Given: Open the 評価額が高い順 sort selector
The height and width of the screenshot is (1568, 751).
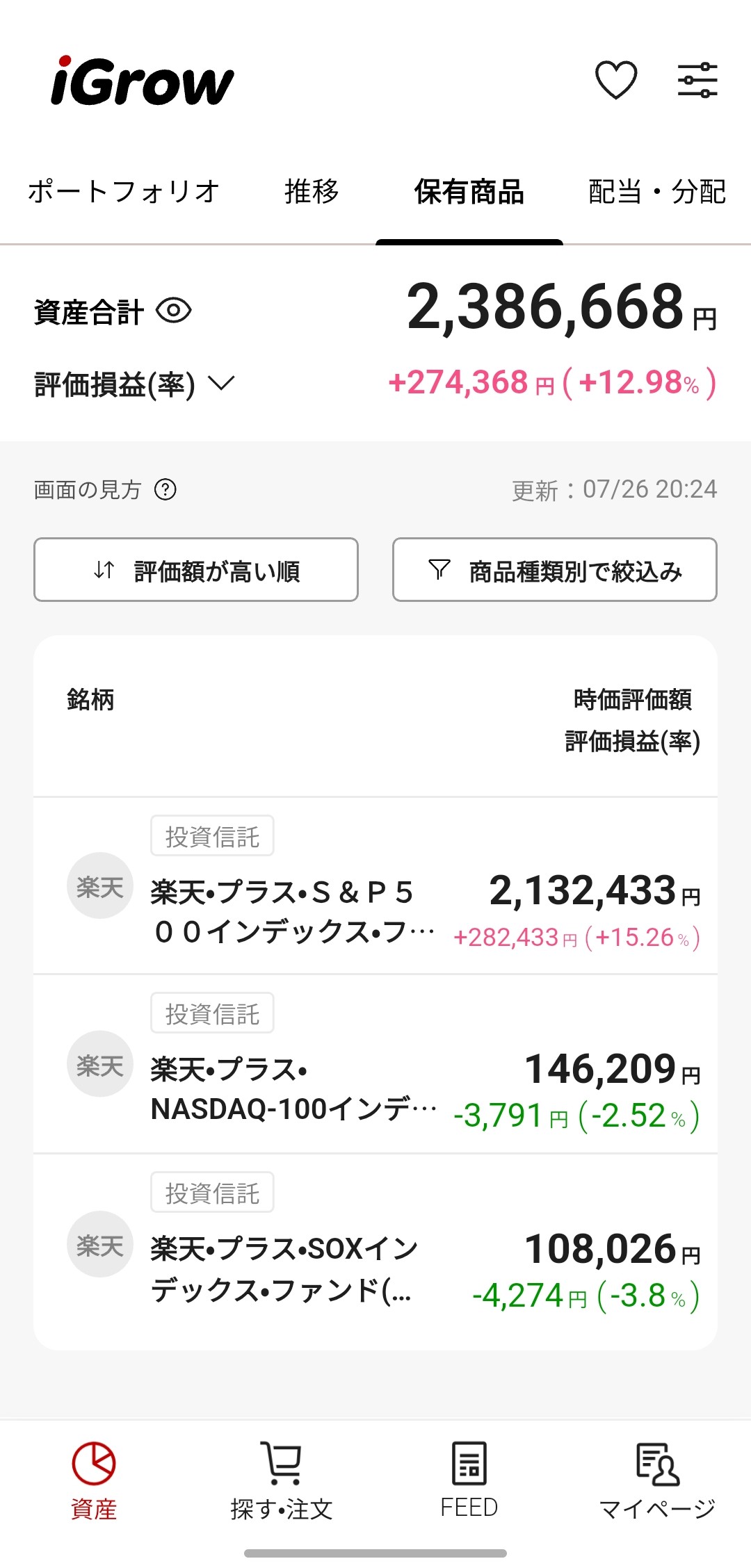Looking at the screenshot, I should (x=196, y=570).
